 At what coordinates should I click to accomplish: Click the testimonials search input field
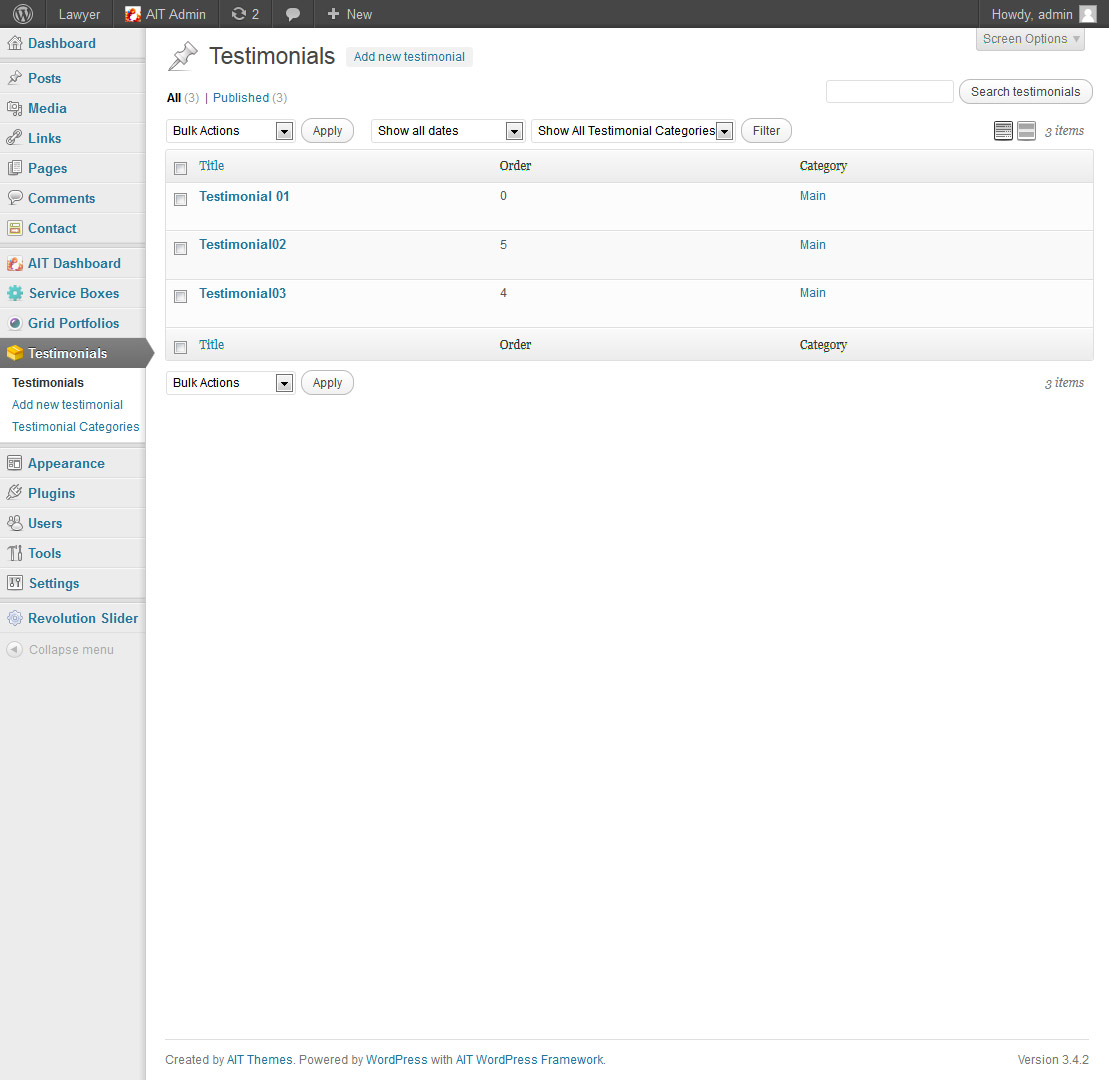click(x=889, y=92)
